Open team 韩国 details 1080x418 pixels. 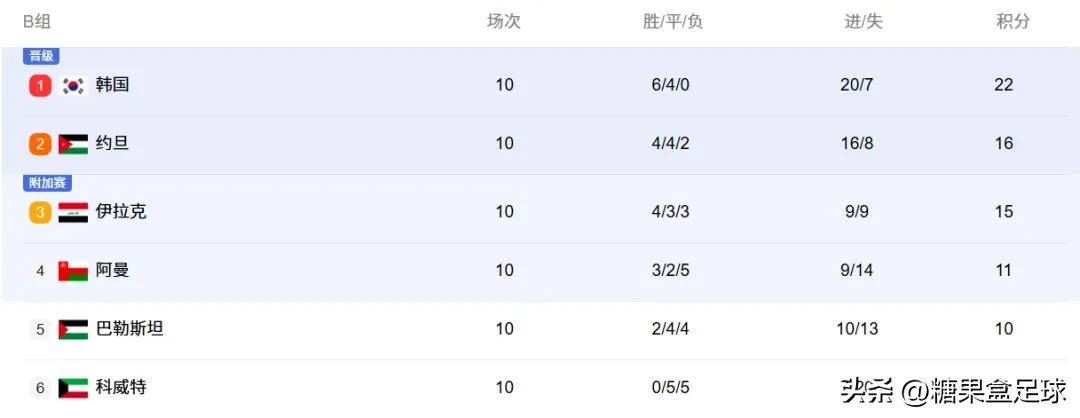[x=112, y=85]
